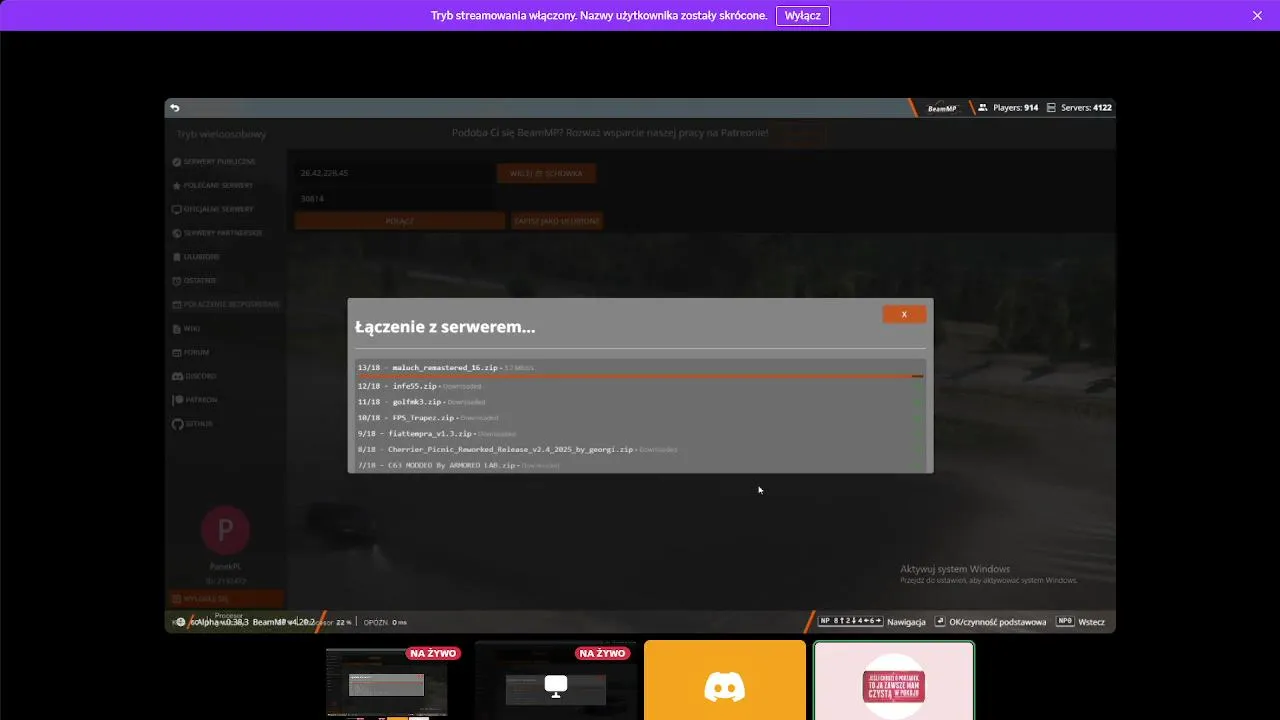The height and width of the screenshot is (720, 1280).
Task: Click the maluch_remastered_16.zip download progress bar
Action: point(640,376)
